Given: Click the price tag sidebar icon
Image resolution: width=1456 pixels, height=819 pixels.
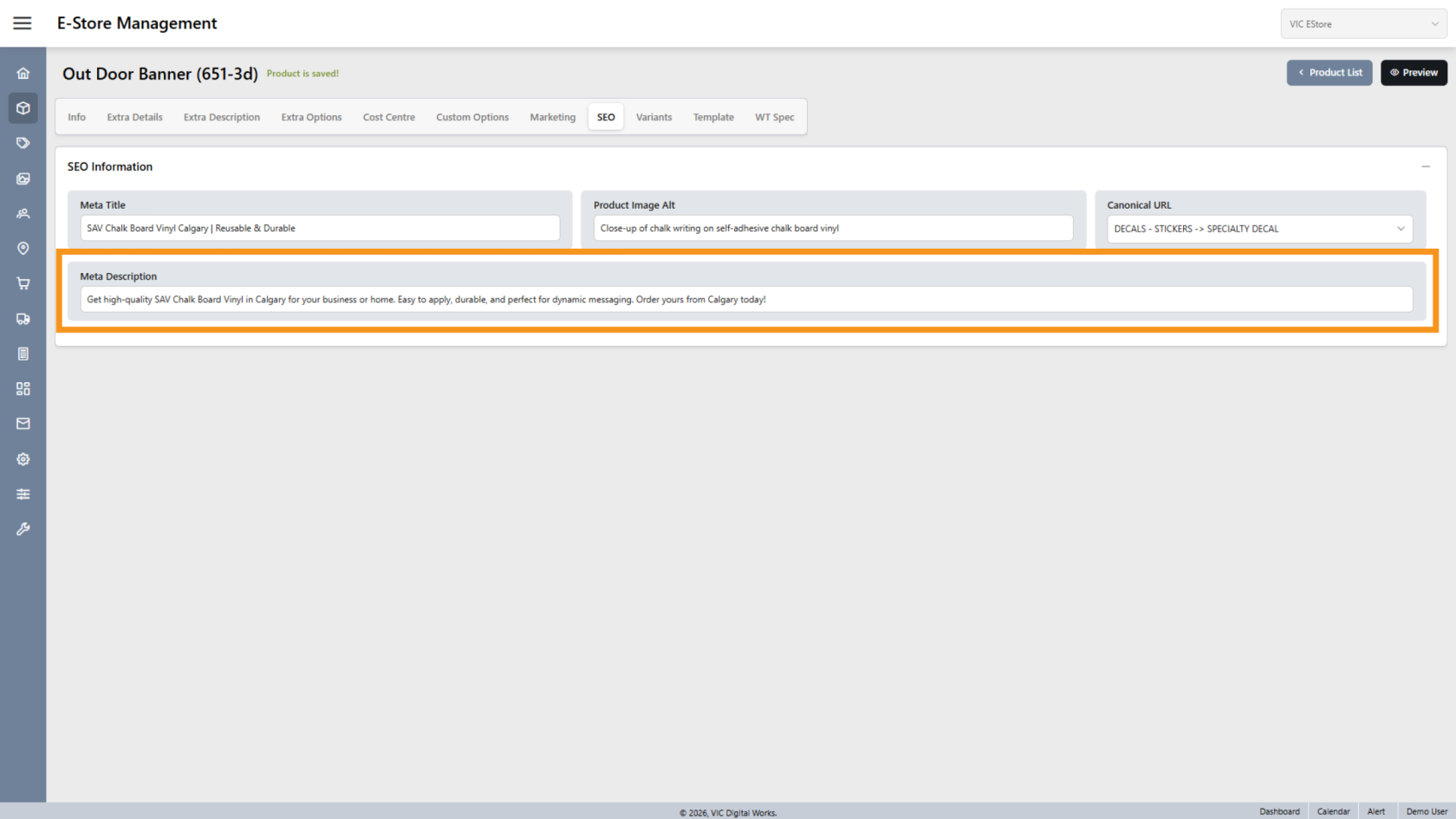Looking at the screenshot, I should (23, 143).
